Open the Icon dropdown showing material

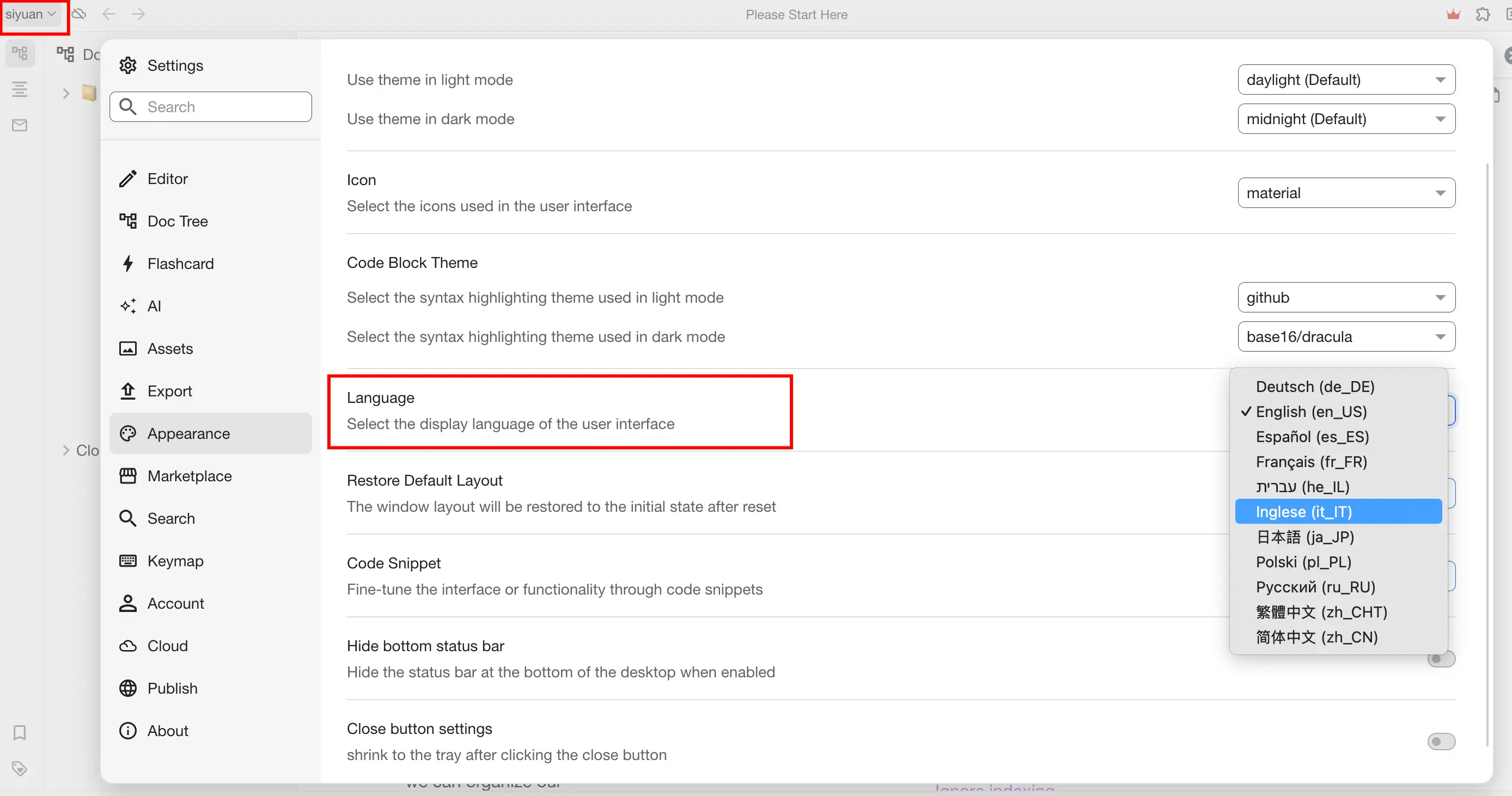(x=1346, y=193)
